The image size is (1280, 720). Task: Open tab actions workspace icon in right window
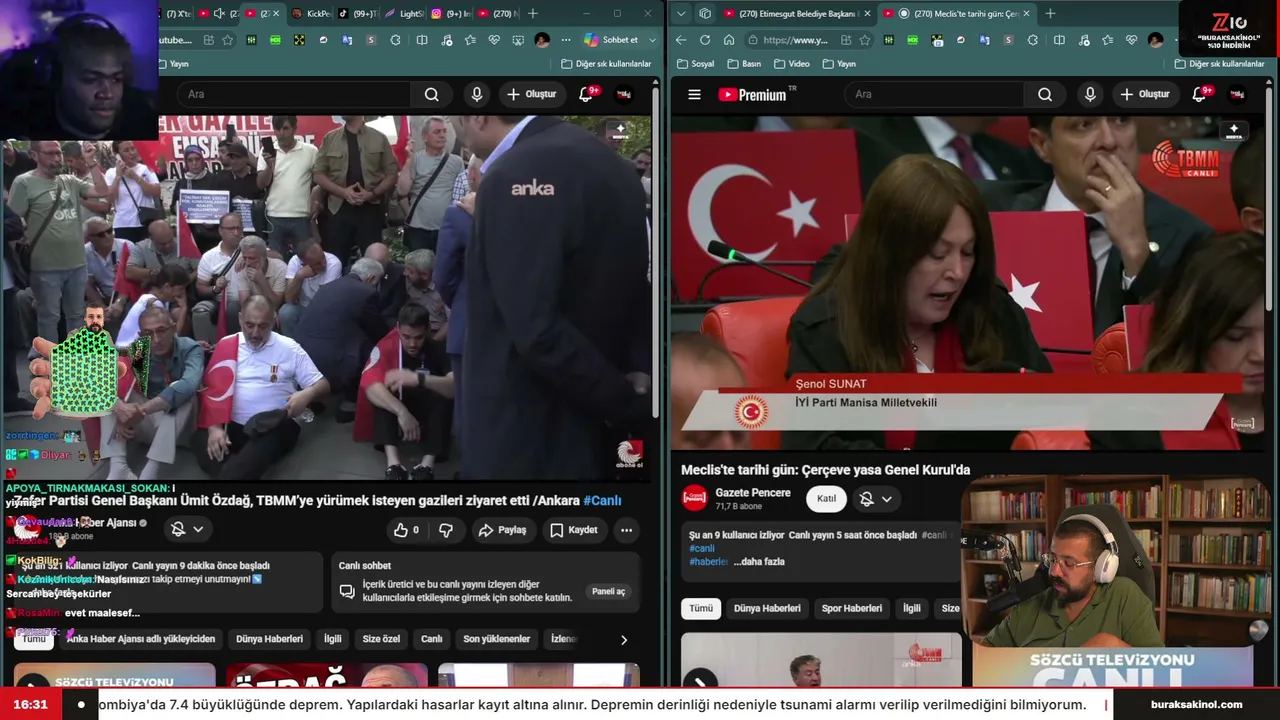(705, 13)
